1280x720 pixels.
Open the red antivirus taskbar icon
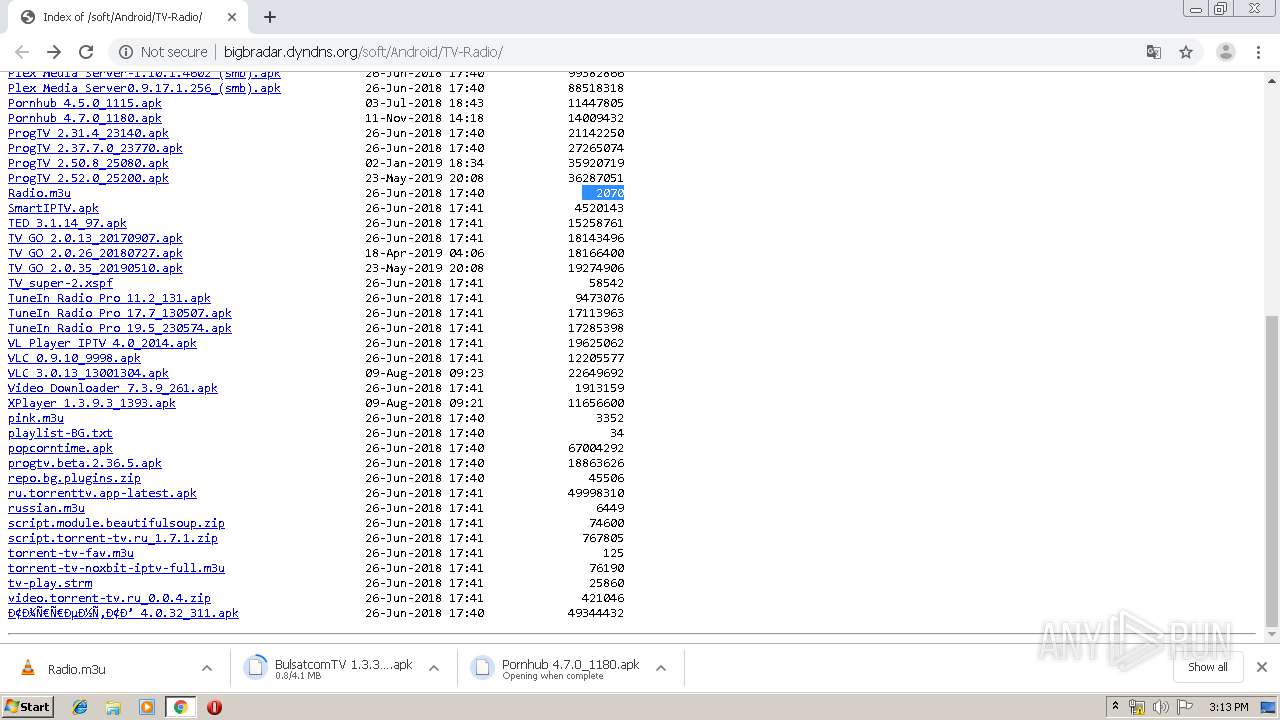pos(214,707)
